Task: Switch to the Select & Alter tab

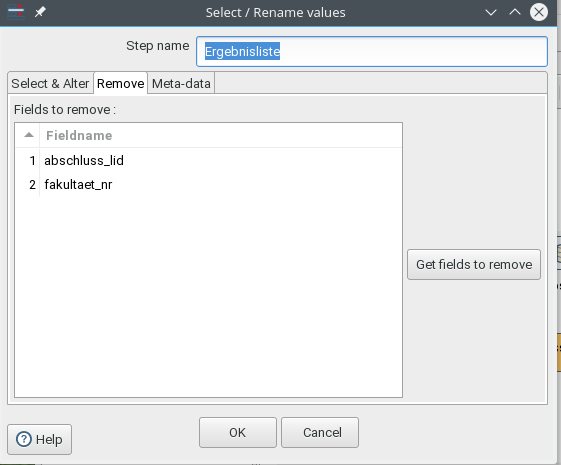Action: pyautogui.click(x=50, y=83)
